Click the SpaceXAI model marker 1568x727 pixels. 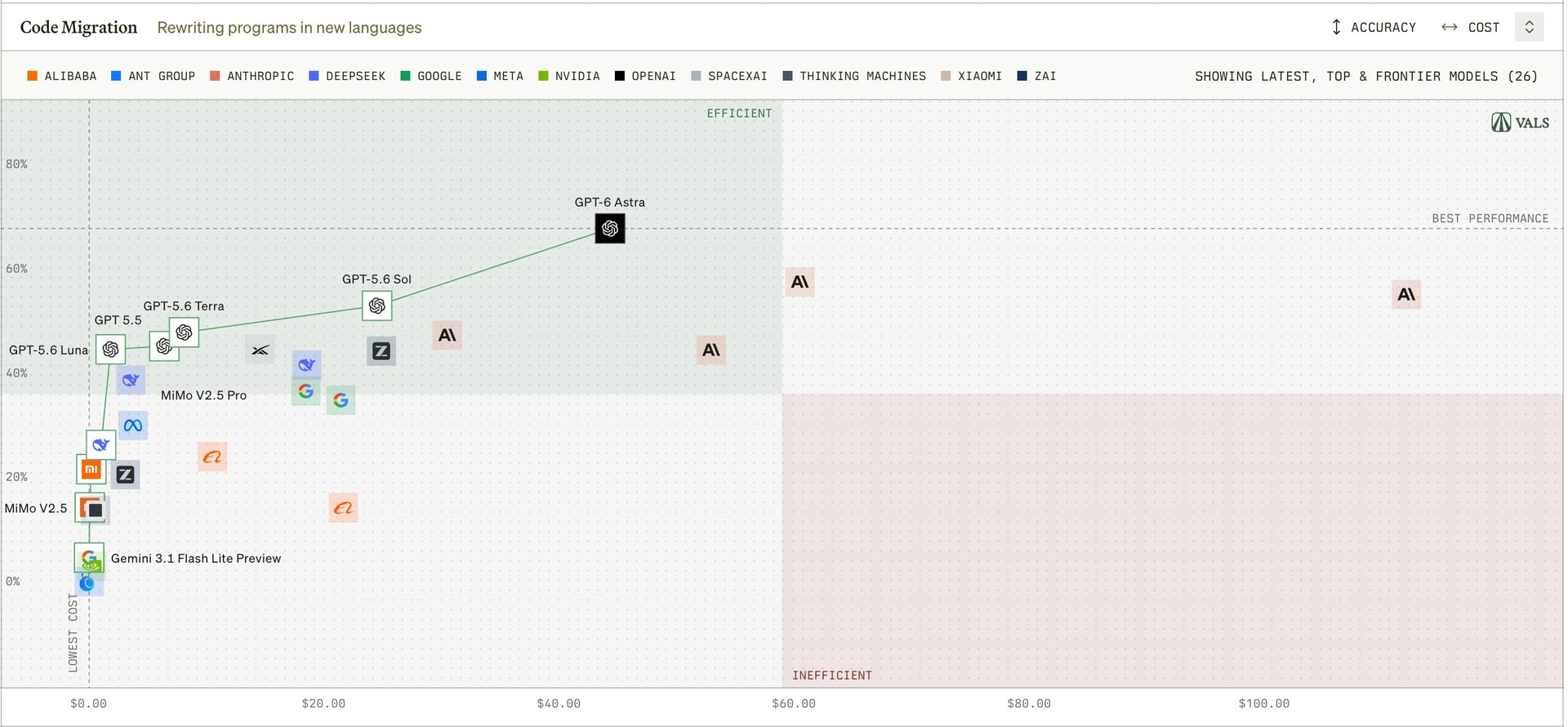click(x=261, y=350)
